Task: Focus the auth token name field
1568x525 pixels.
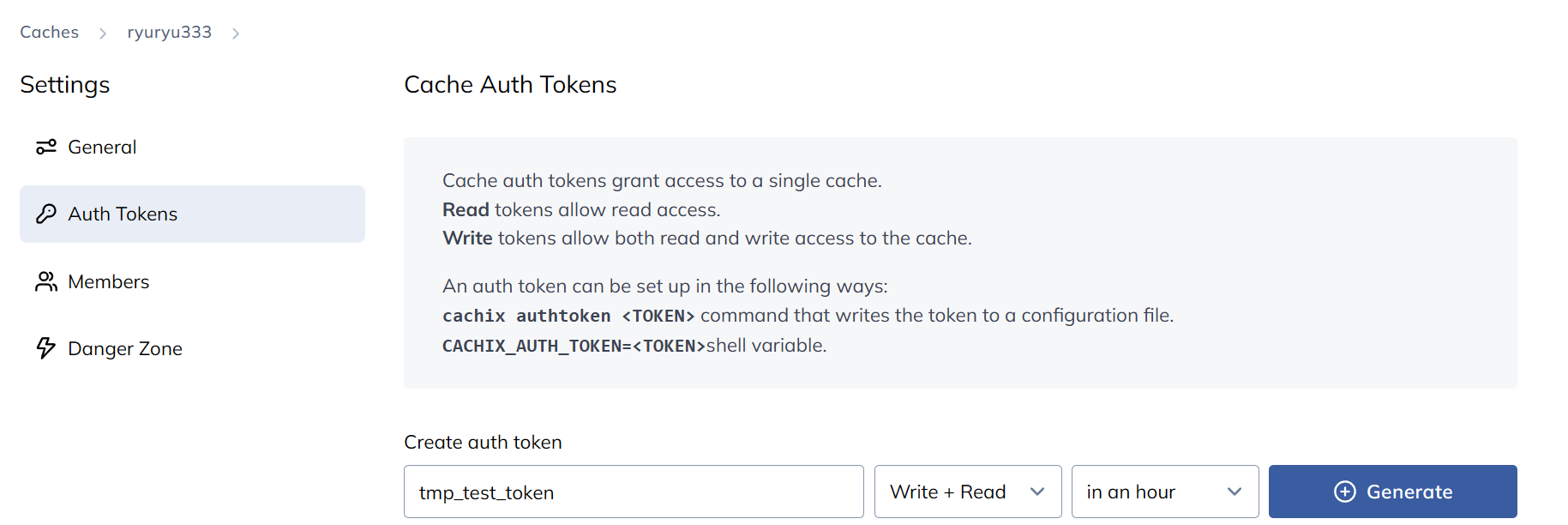Action: tap(634, 492)
